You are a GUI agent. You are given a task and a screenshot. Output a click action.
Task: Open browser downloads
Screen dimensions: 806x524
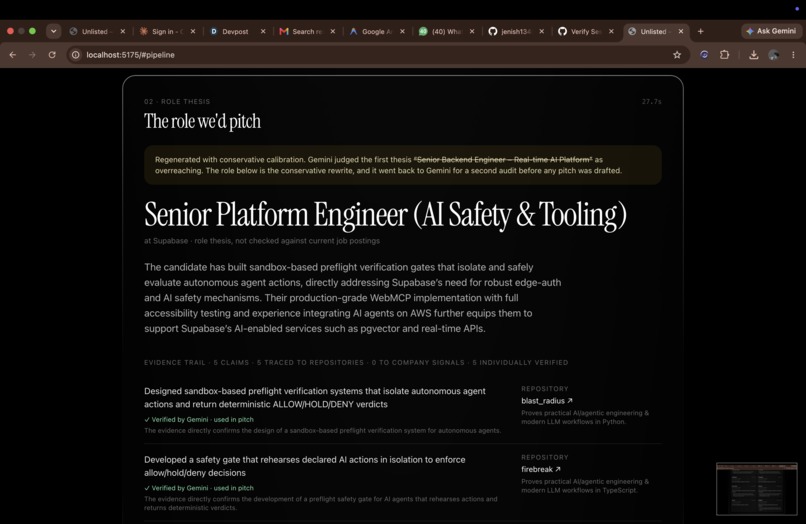coord(754,55)
